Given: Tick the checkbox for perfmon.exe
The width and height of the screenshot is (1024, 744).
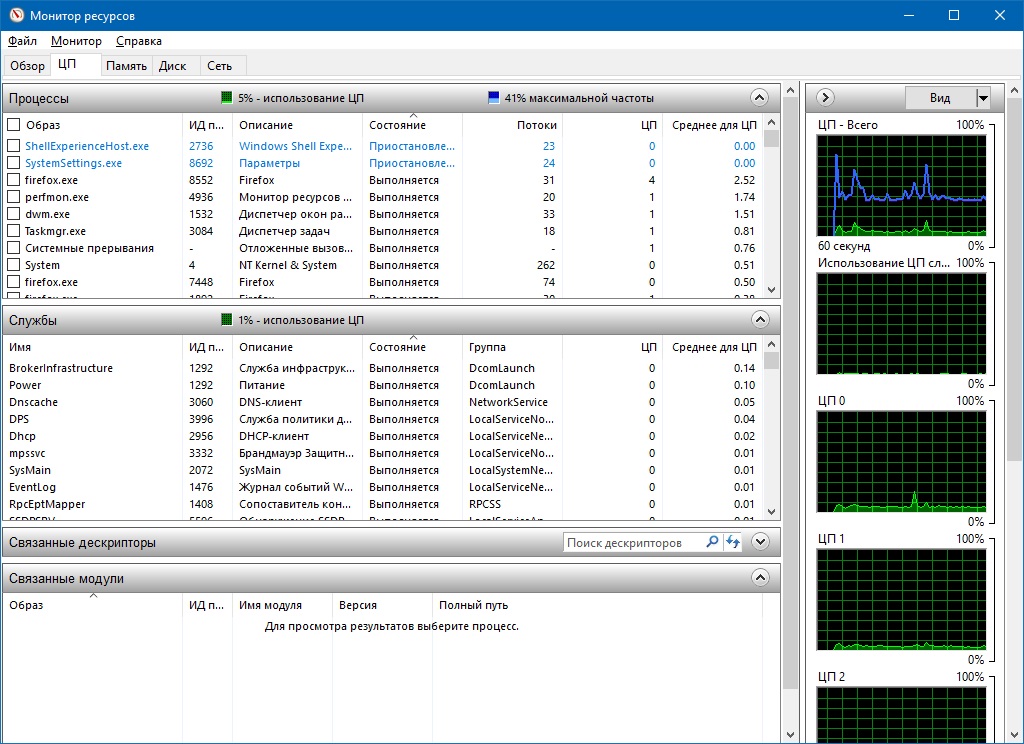Looking at the screenshot, I should tap(14, 197).
